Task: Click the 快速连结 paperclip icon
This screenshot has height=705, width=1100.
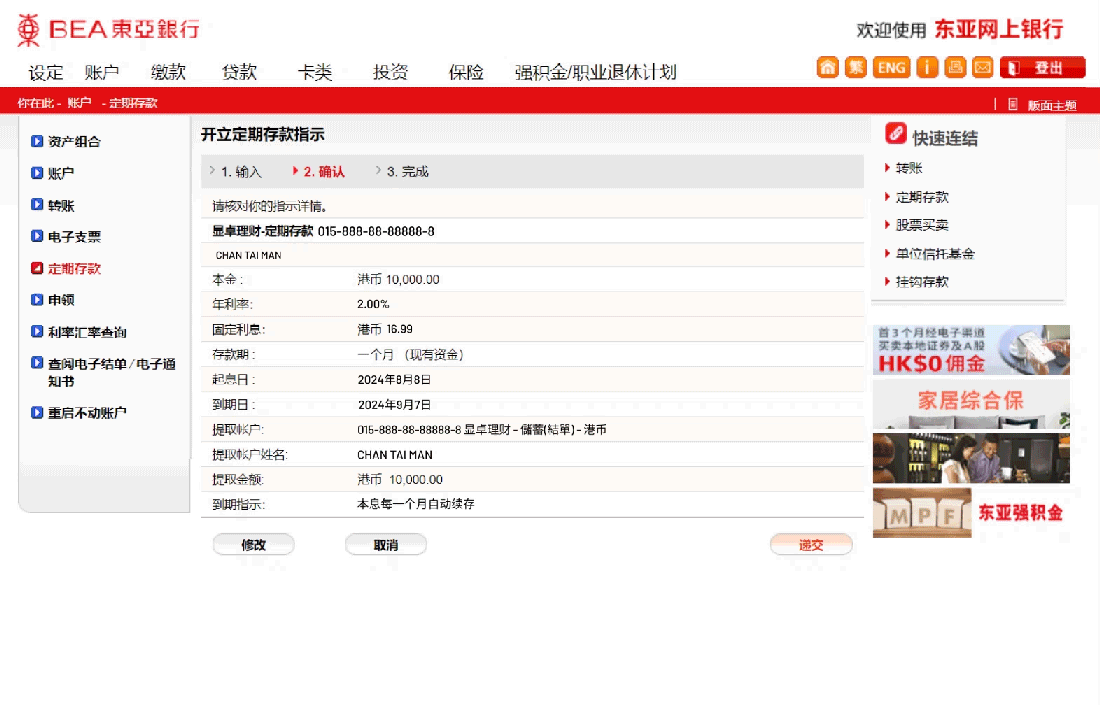Action: click(896, 133)
